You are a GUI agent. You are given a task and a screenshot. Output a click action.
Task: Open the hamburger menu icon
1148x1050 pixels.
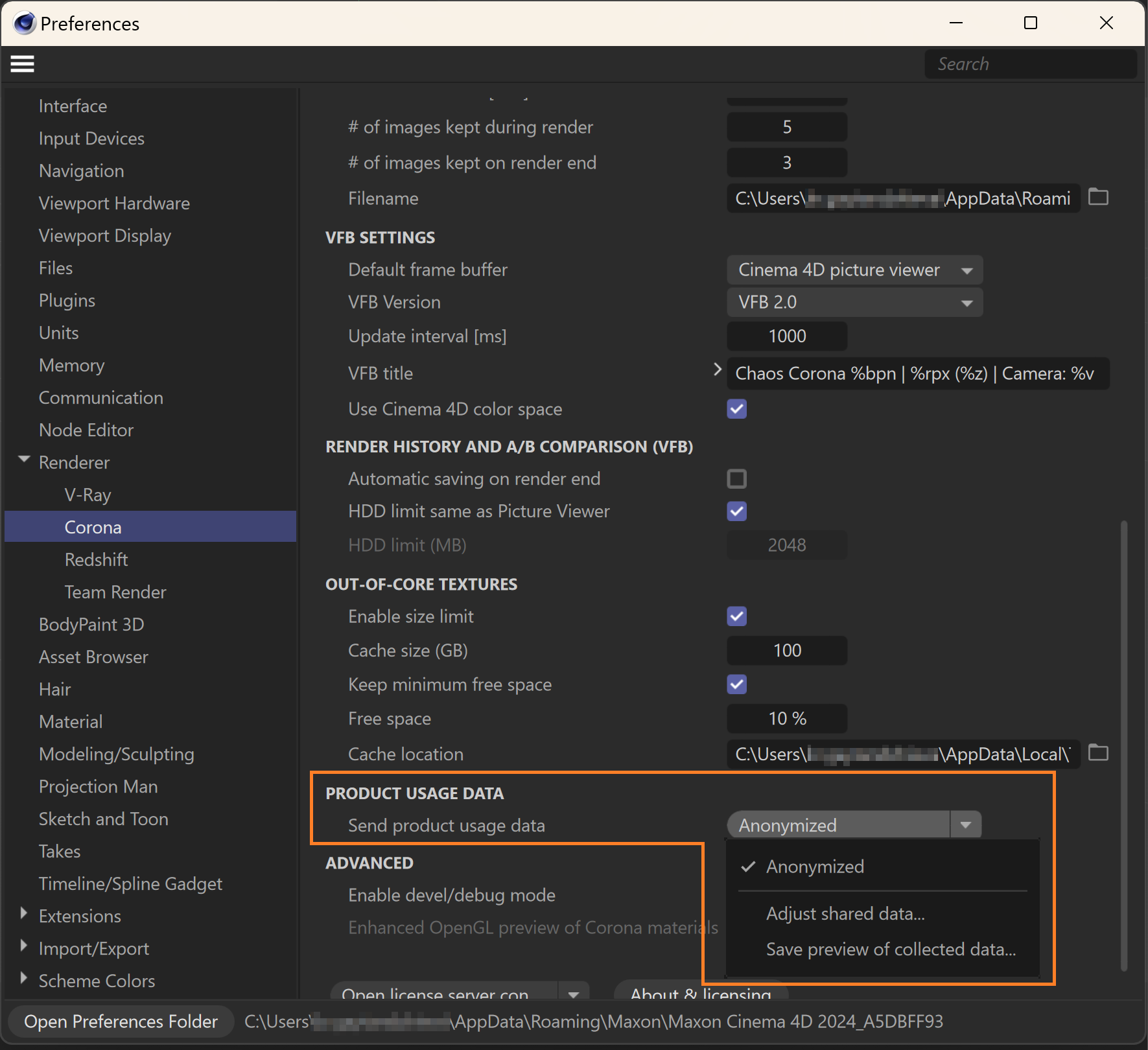click(x=22, y=64)
